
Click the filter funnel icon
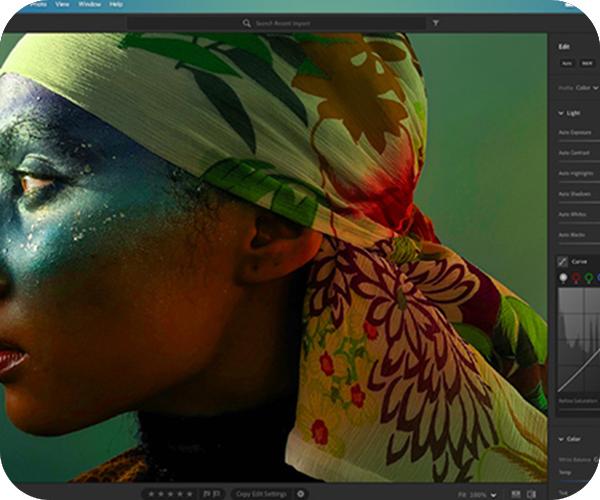coord(435,22)
